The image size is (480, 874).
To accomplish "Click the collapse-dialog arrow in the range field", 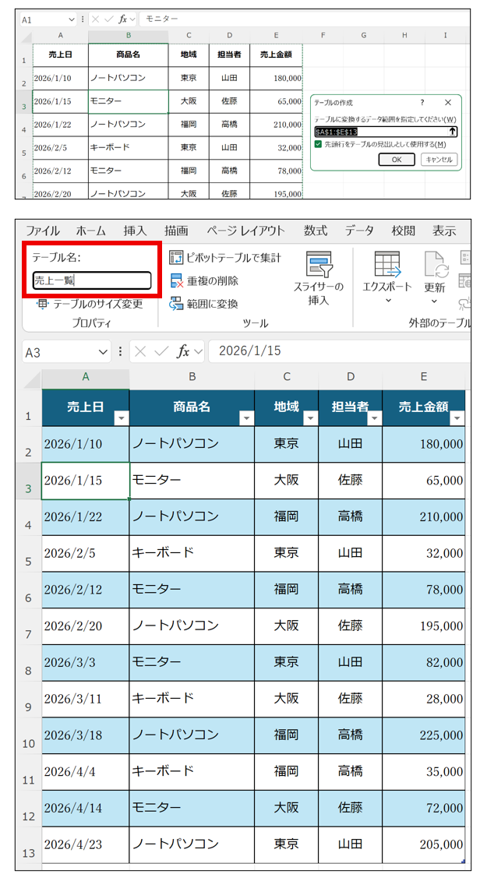I will click(453, 132).
